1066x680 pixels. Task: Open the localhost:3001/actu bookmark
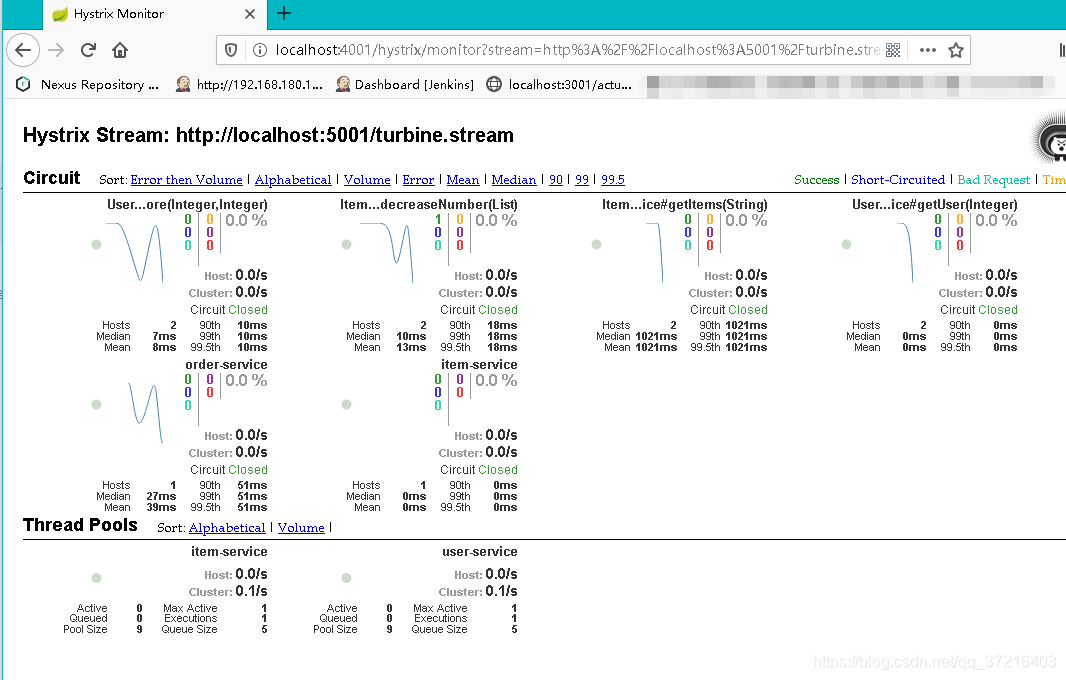(x=559, y=84)
